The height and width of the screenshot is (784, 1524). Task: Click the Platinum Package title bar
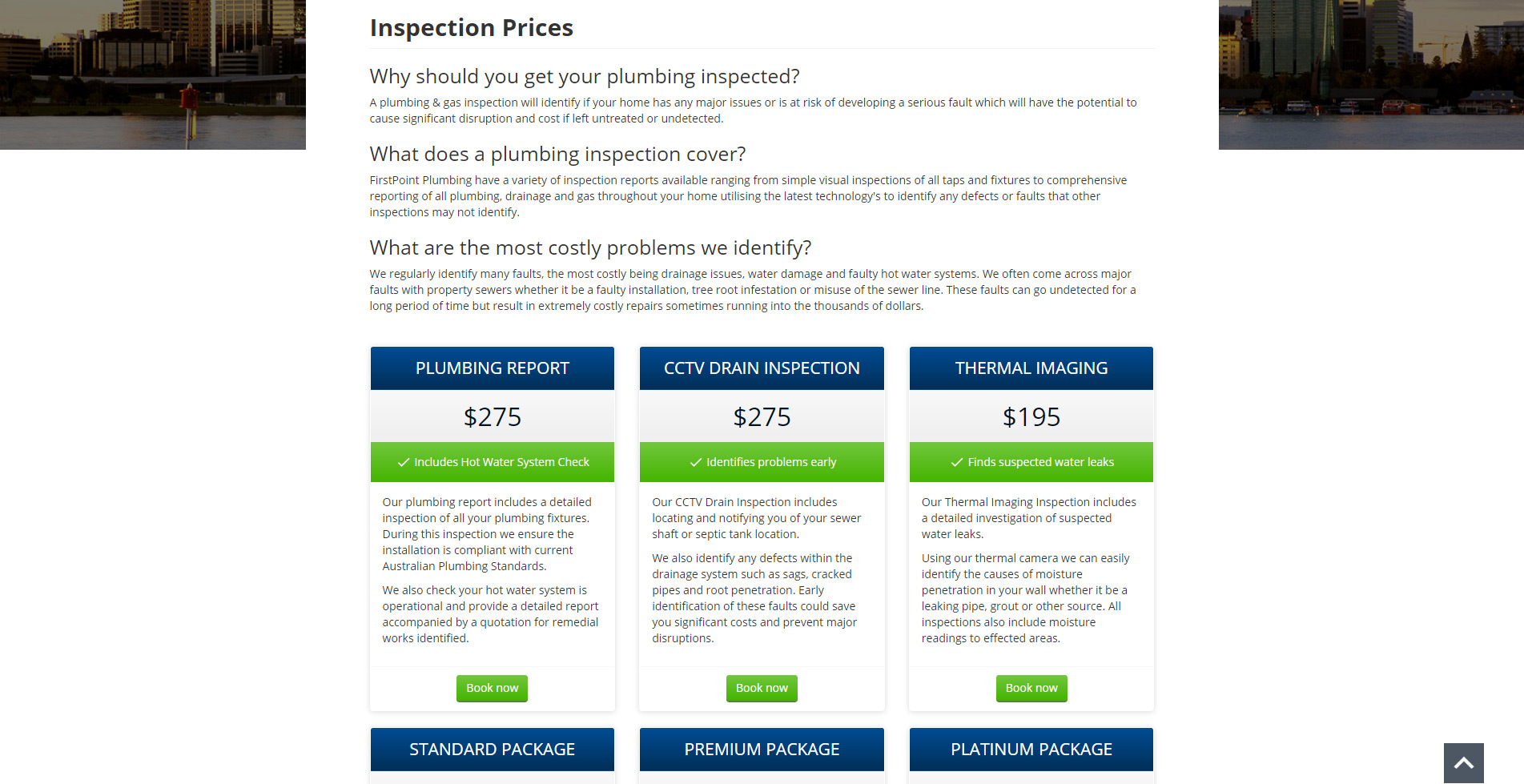click(1031, 750)
